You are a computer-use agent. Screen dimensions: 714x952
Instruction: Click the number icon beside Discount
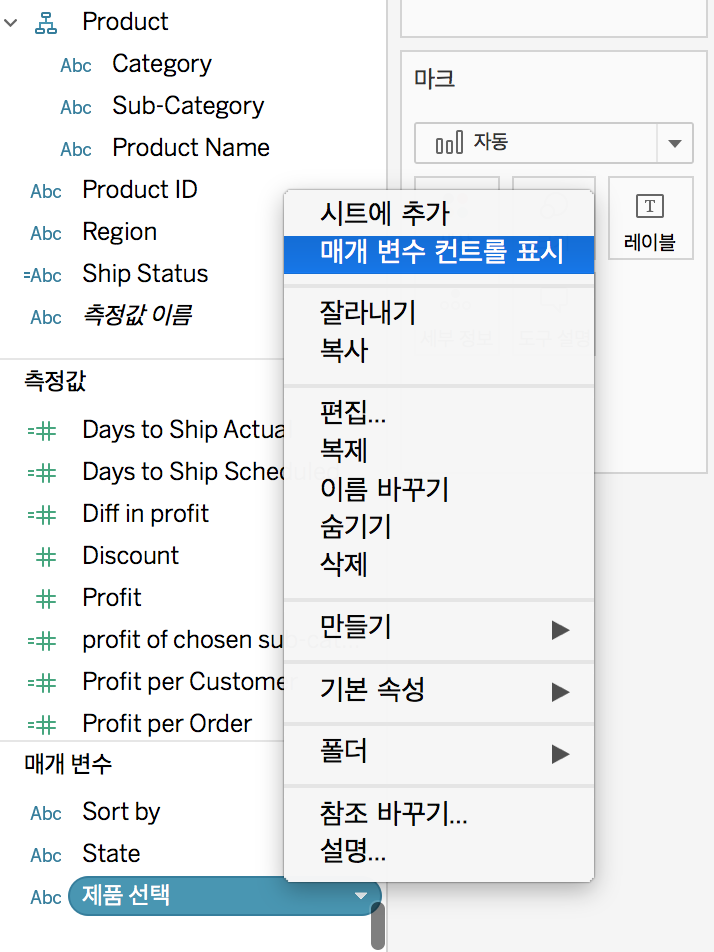click(46, 557)
